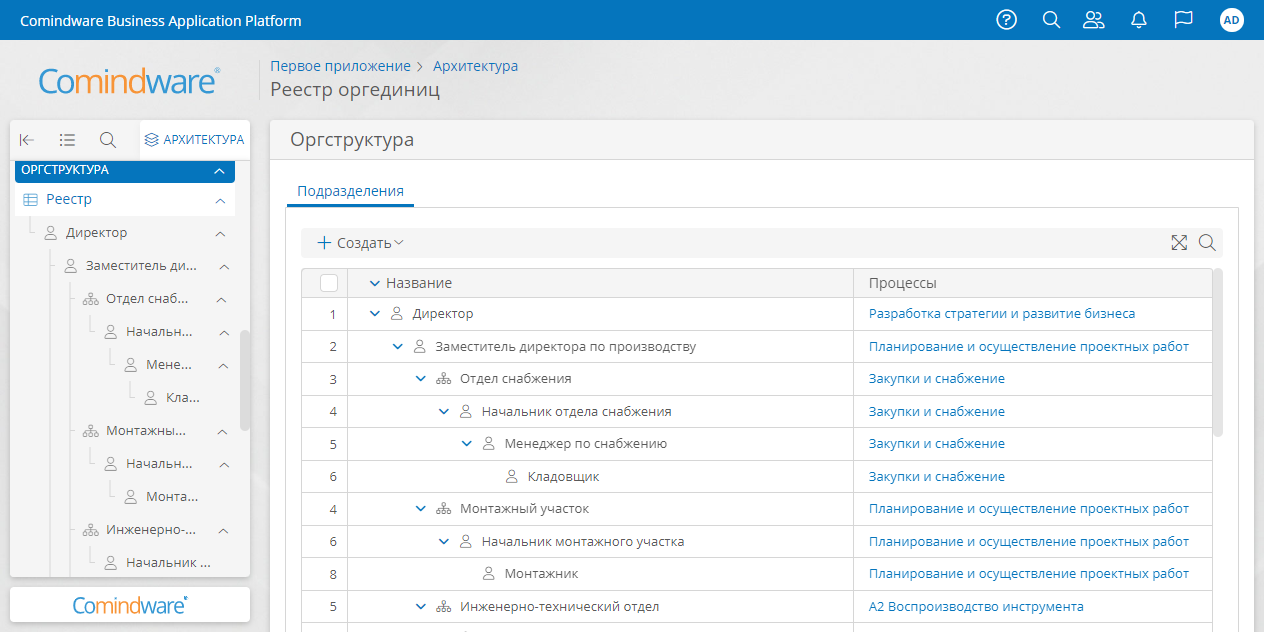Open process link in Заместитель директора row

point(1029,347)
